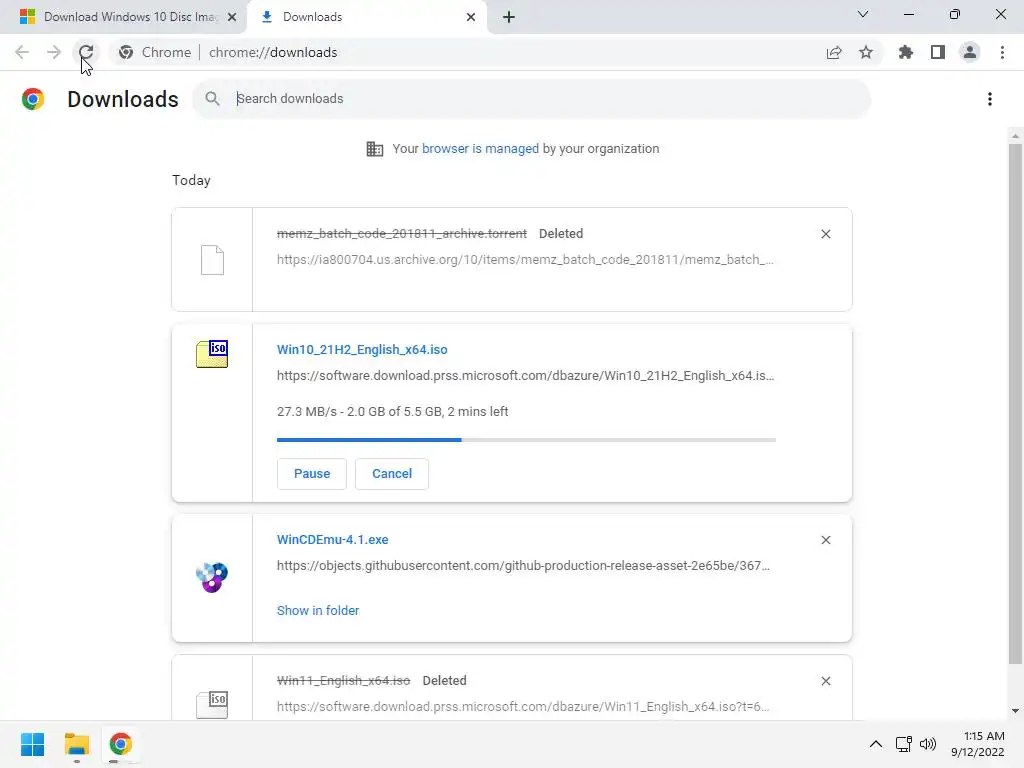This screenshot has height=768, width=1024.
Task: Open Chrome extensions puzzle icon
Action: point(906,52)
